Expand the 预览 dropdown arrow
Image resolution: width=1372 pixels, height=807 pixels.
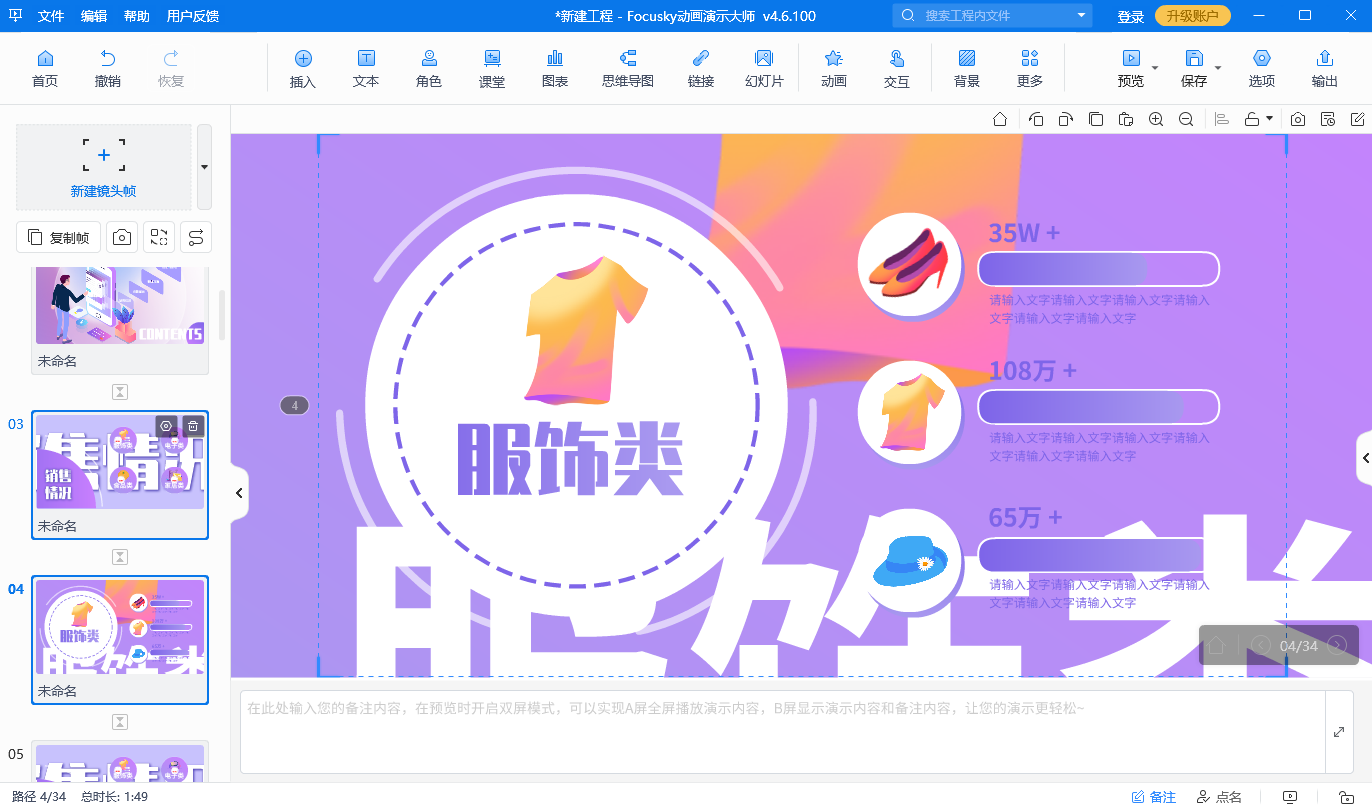1155,68
